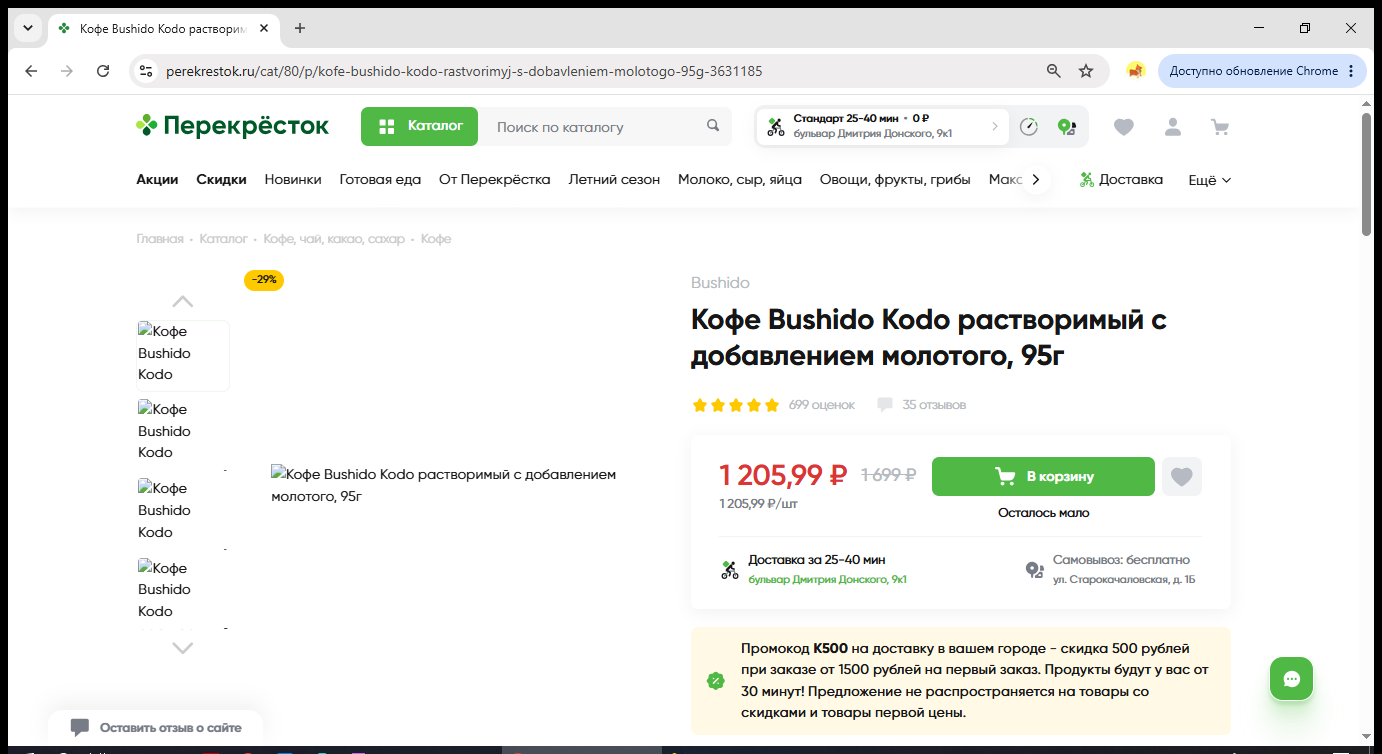Screen dimensions: 1382x754
Task: Add product to favorites with heart button
Action: click(1182, 477)
